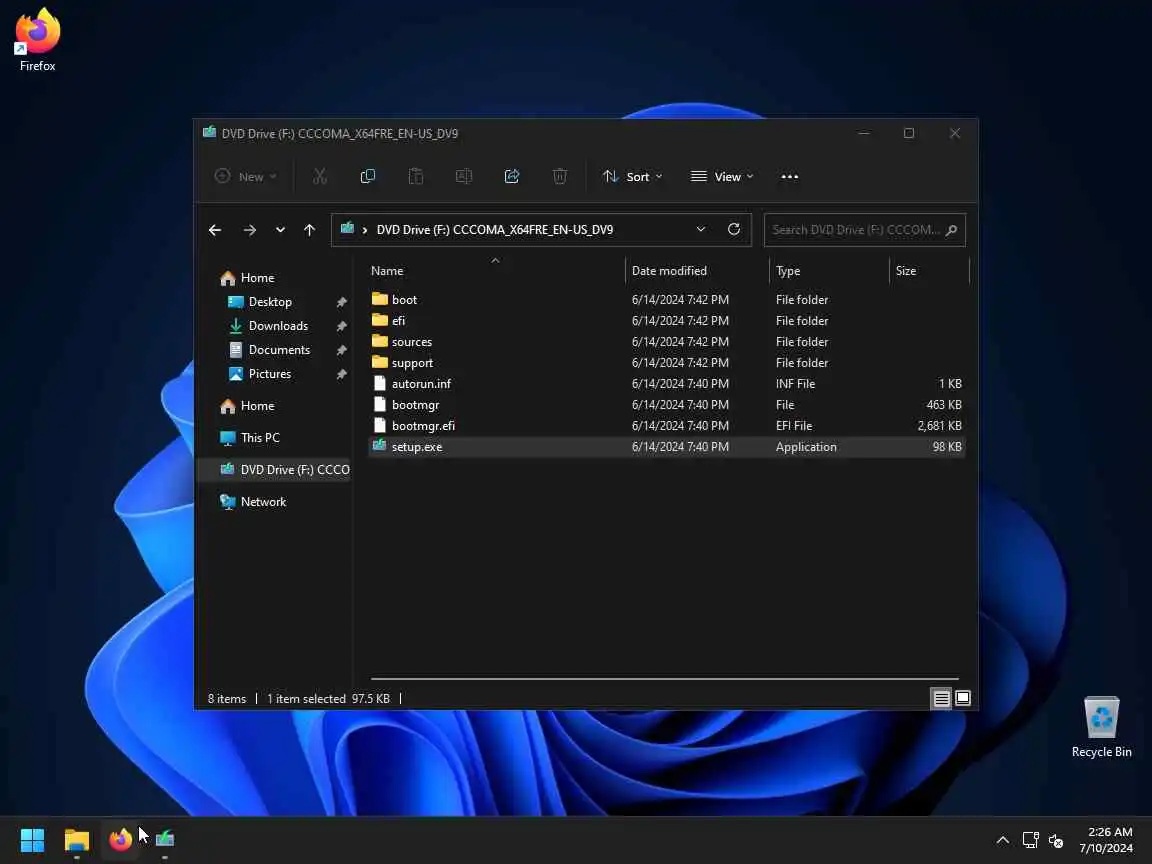Select the support folder icon
This screenshot has width=1152, height=864.
tap(379, 362)
